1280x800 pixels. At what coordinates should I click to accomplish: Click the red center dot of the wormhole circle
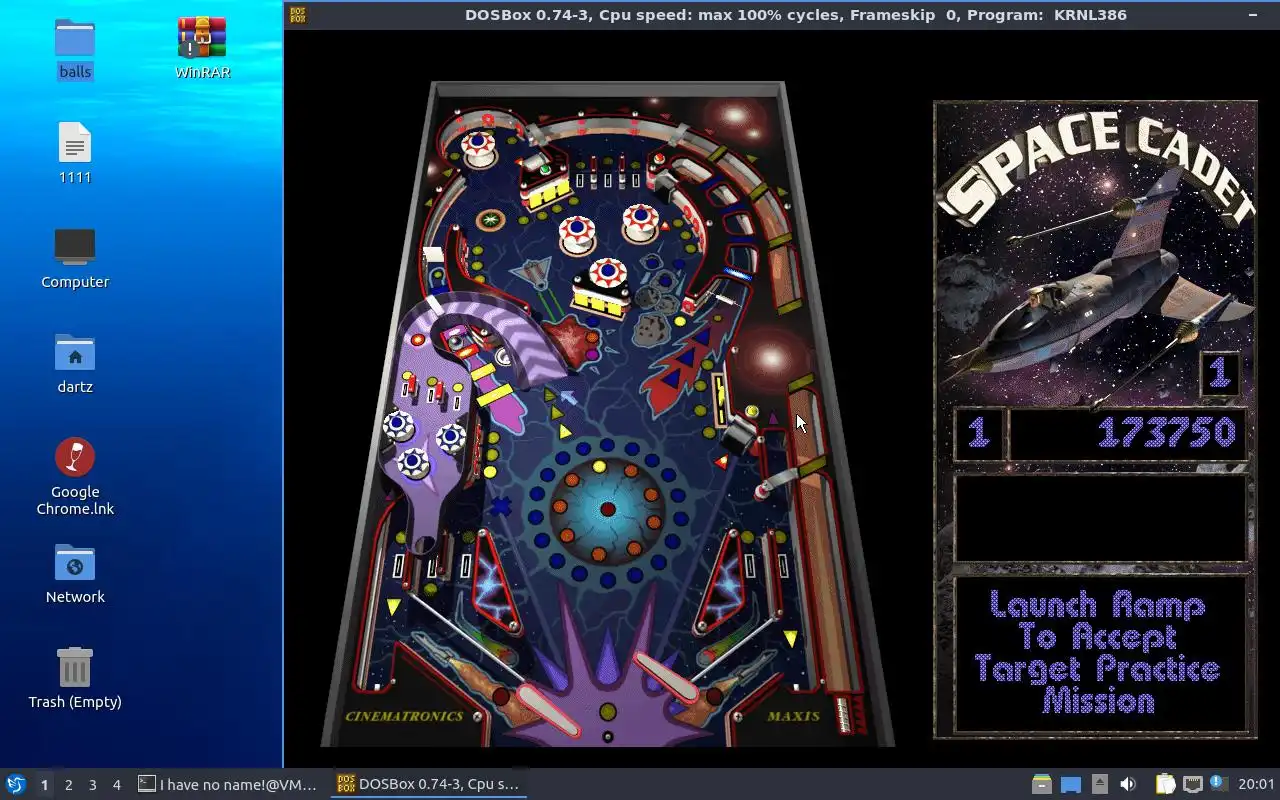click(x=607, y=510)
